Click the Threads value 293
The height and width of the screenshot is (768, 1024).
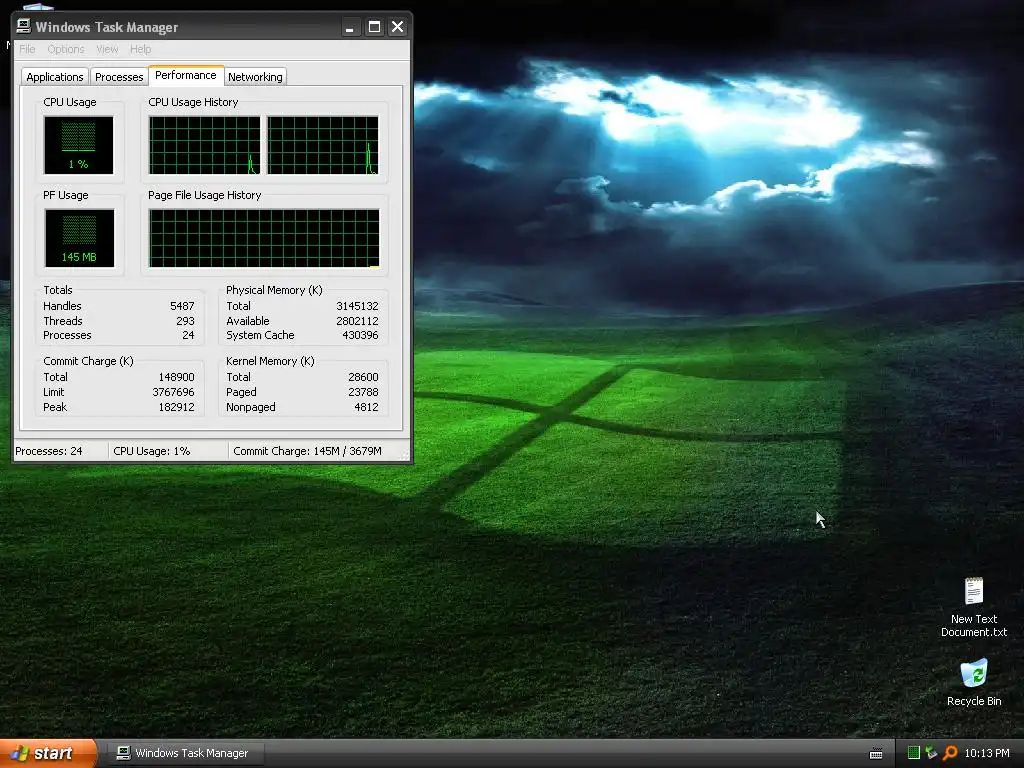[x=185, y=321]
